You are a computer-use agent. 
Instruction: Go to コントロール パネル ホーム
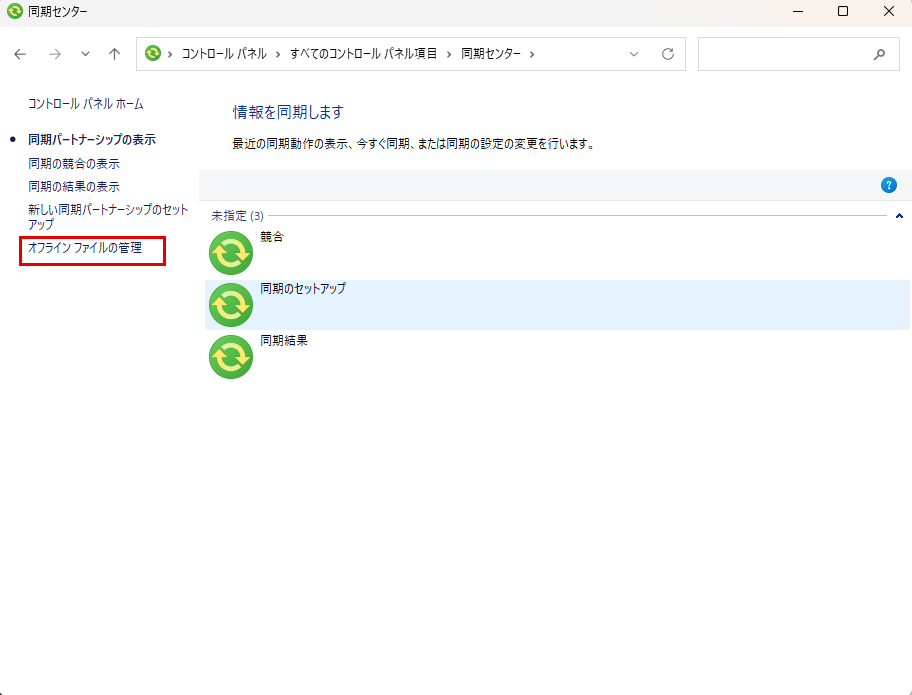(86, 104)
